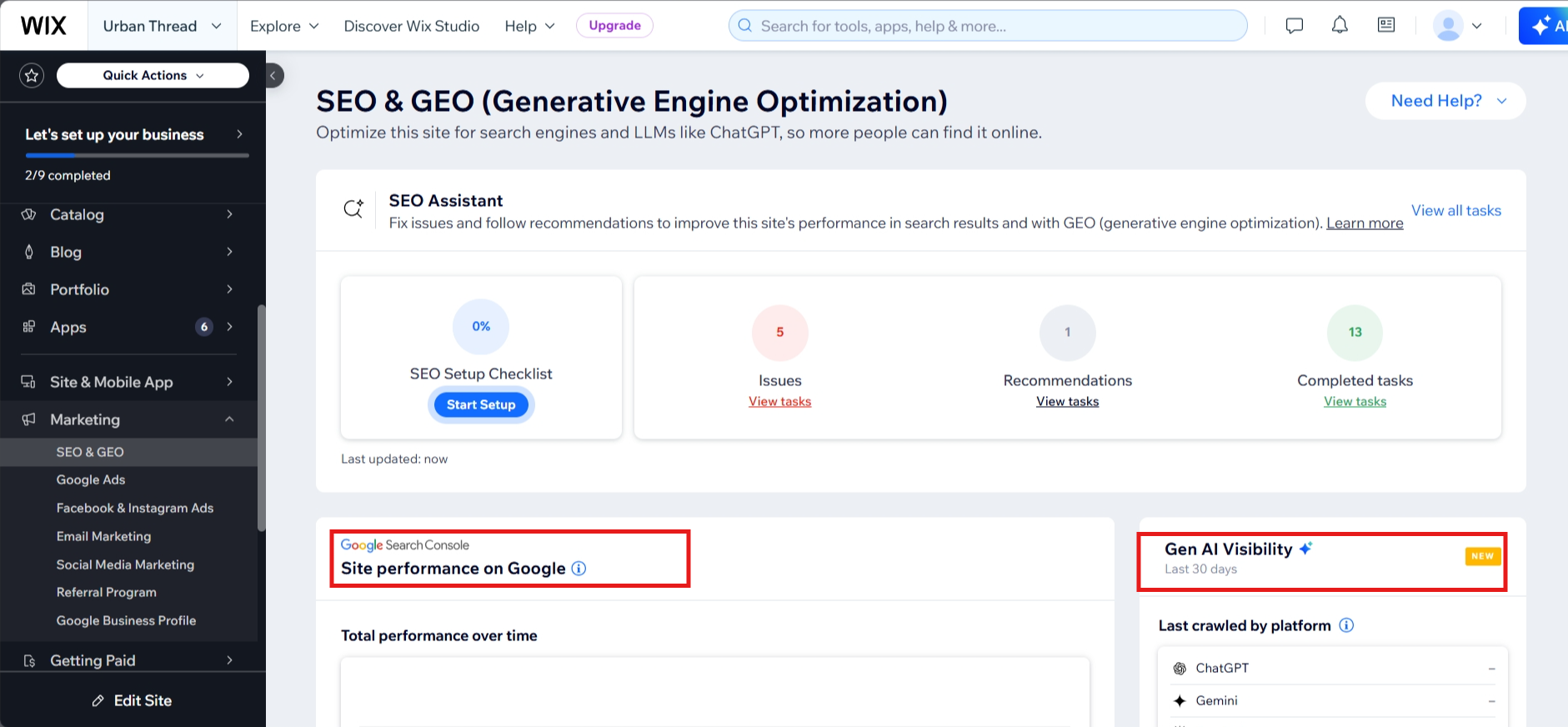Click the Marketing megaphone icon
The height and width of the screenshot is (727, 1568).
29,419
